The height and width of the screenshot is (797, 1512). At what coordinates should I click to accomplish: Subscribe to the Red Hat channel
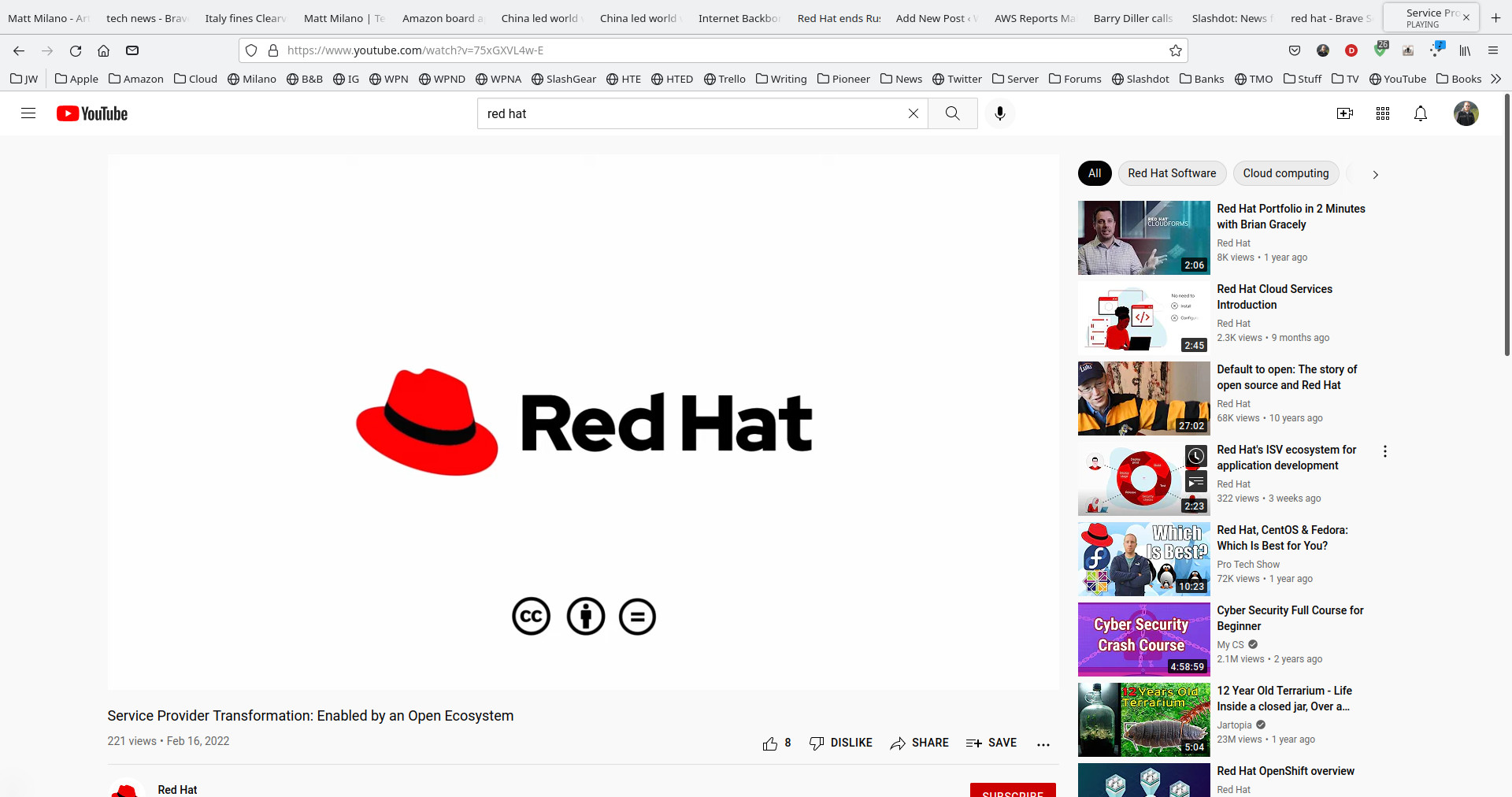(1013, 791)
